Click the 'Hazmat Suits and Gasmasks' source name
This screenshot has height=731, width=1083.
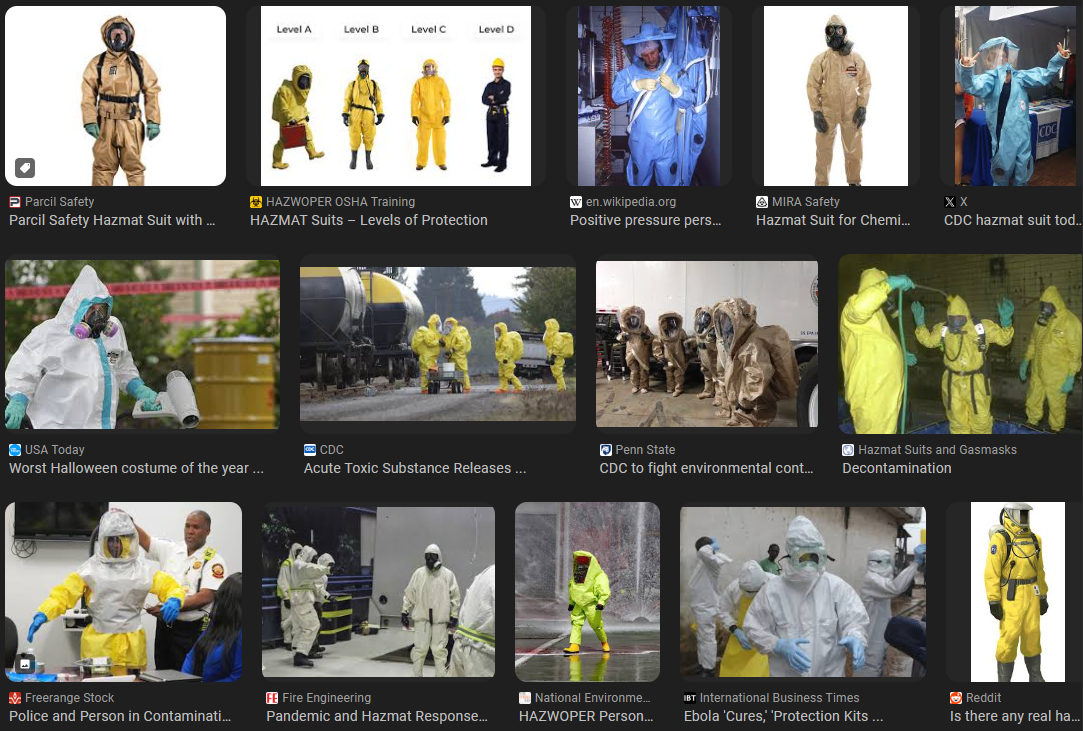coord(937,450)
